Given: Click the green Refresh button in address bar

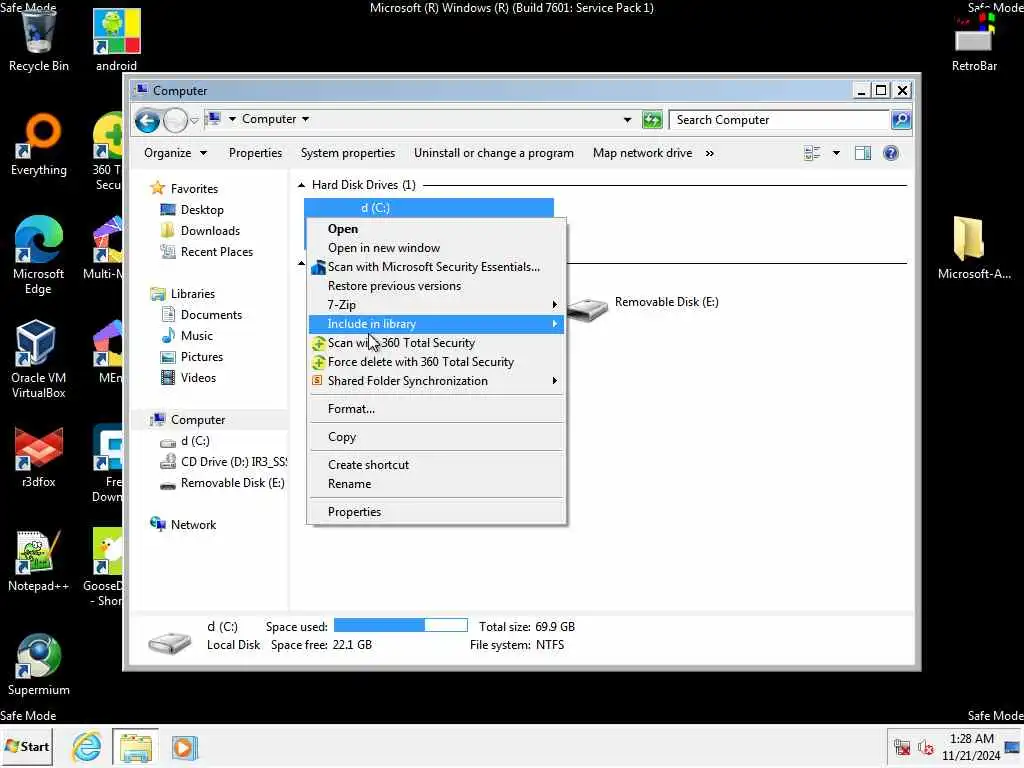Looking at the screenshot, I should point(652,120).
